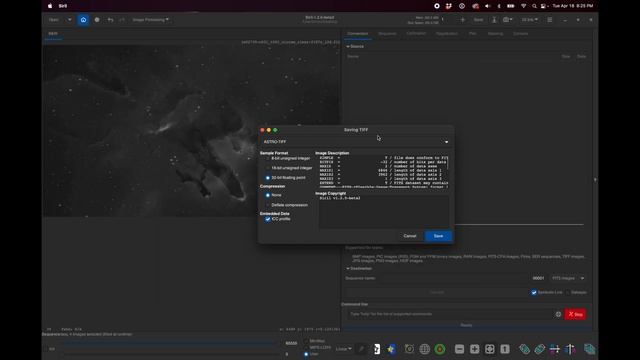Mirror the image vertically
640x360 pixels.
point(570,349)
